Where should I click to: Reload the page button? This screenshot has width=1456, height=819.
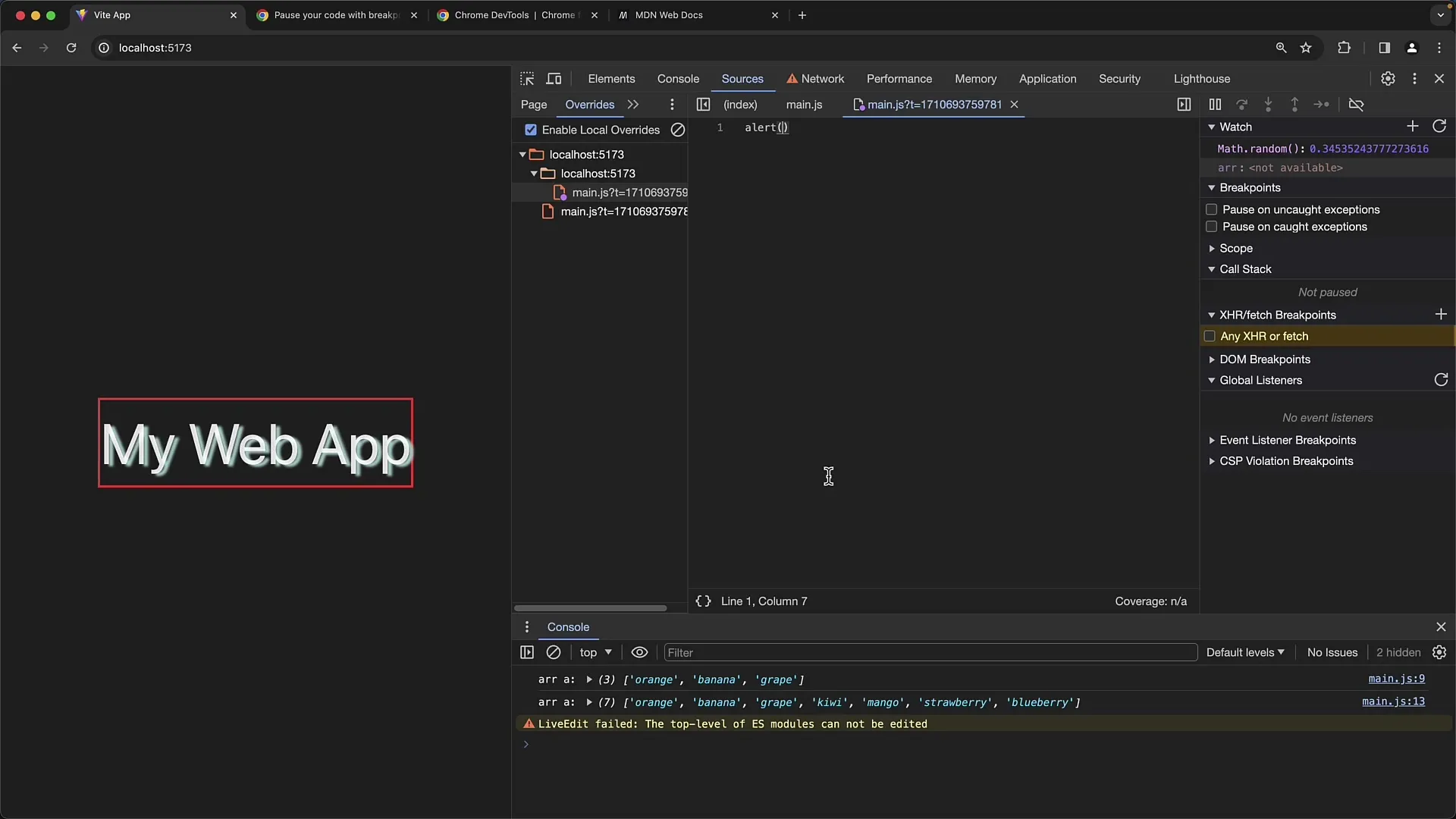coord(71,48)
